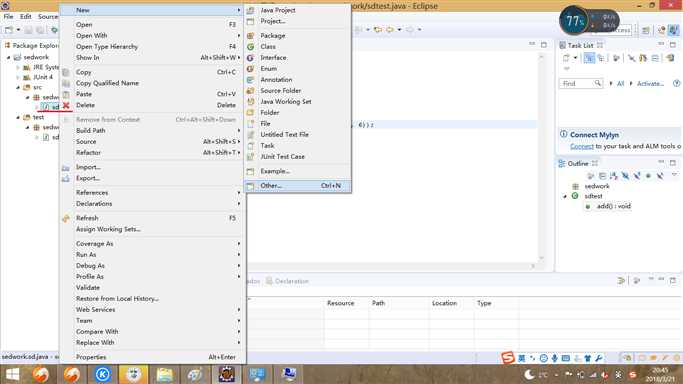This screenshot has width=683, height=384.
Task: Click the Refresh icon in context menu
Action: pyautogui.click(x=66, y=218)
